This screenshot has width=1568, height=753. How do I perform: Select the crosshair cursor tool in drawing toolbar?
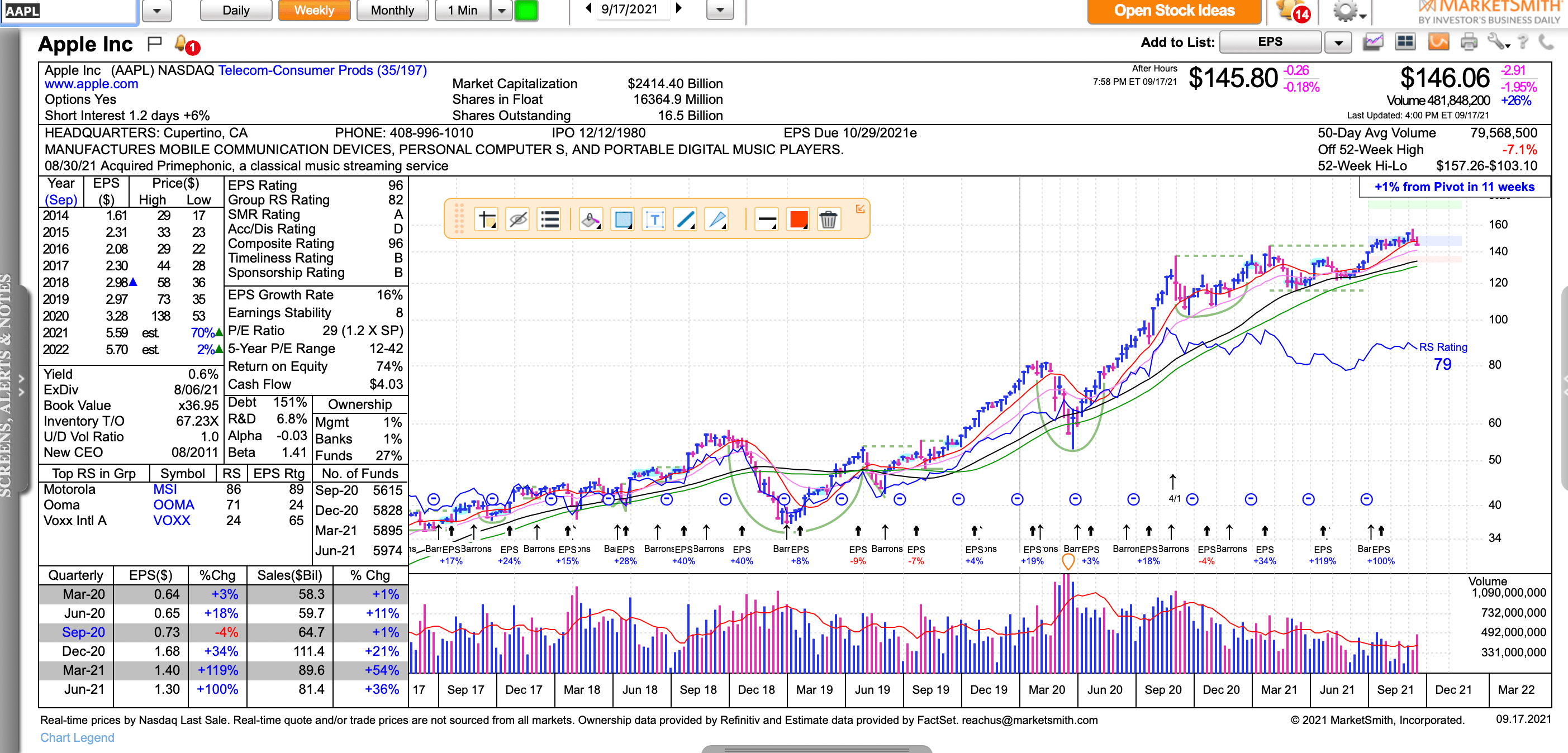pyautogui.click(x=487, y=219)
